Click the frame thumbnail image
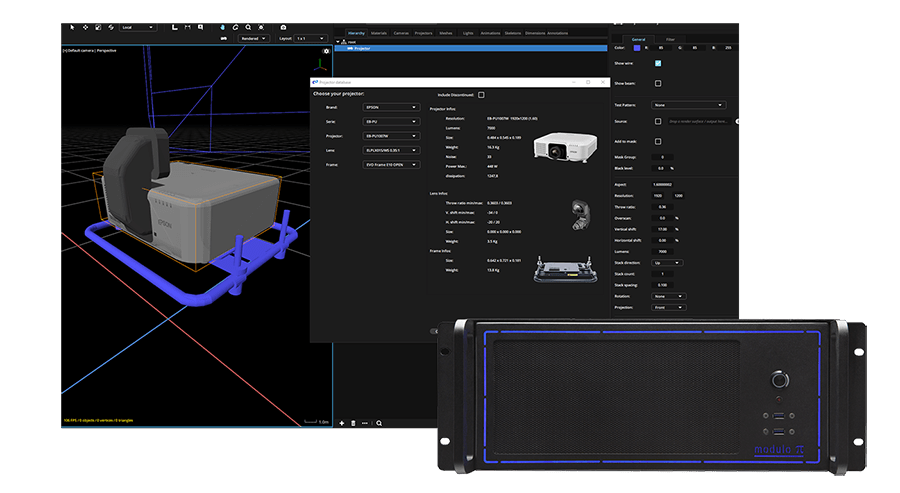 (565, 270)
